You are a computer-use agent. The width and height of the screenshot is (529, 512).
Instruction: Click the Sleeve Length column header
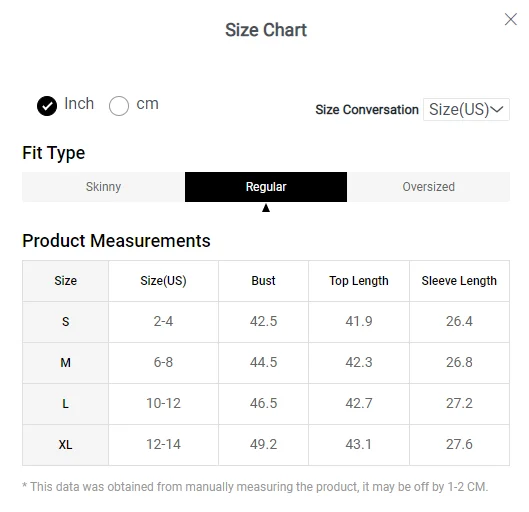click(459, 281)
